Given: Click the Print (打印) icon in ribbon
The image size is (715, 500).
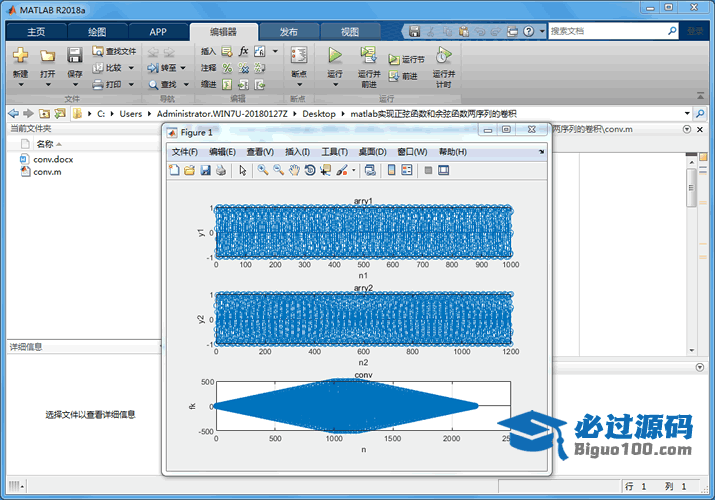Looking at the screenshot, I should [98, 84].
